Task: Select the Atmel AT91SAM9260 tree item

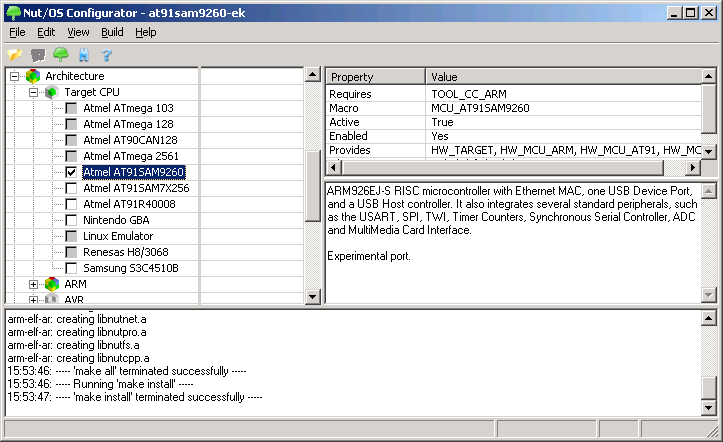Action: point(134,172)
